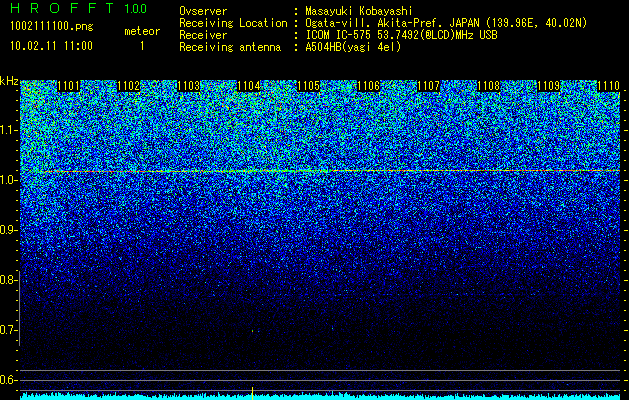Click the 1108 time marker
This screenshot has width=629, height=400.
(489, 86)
